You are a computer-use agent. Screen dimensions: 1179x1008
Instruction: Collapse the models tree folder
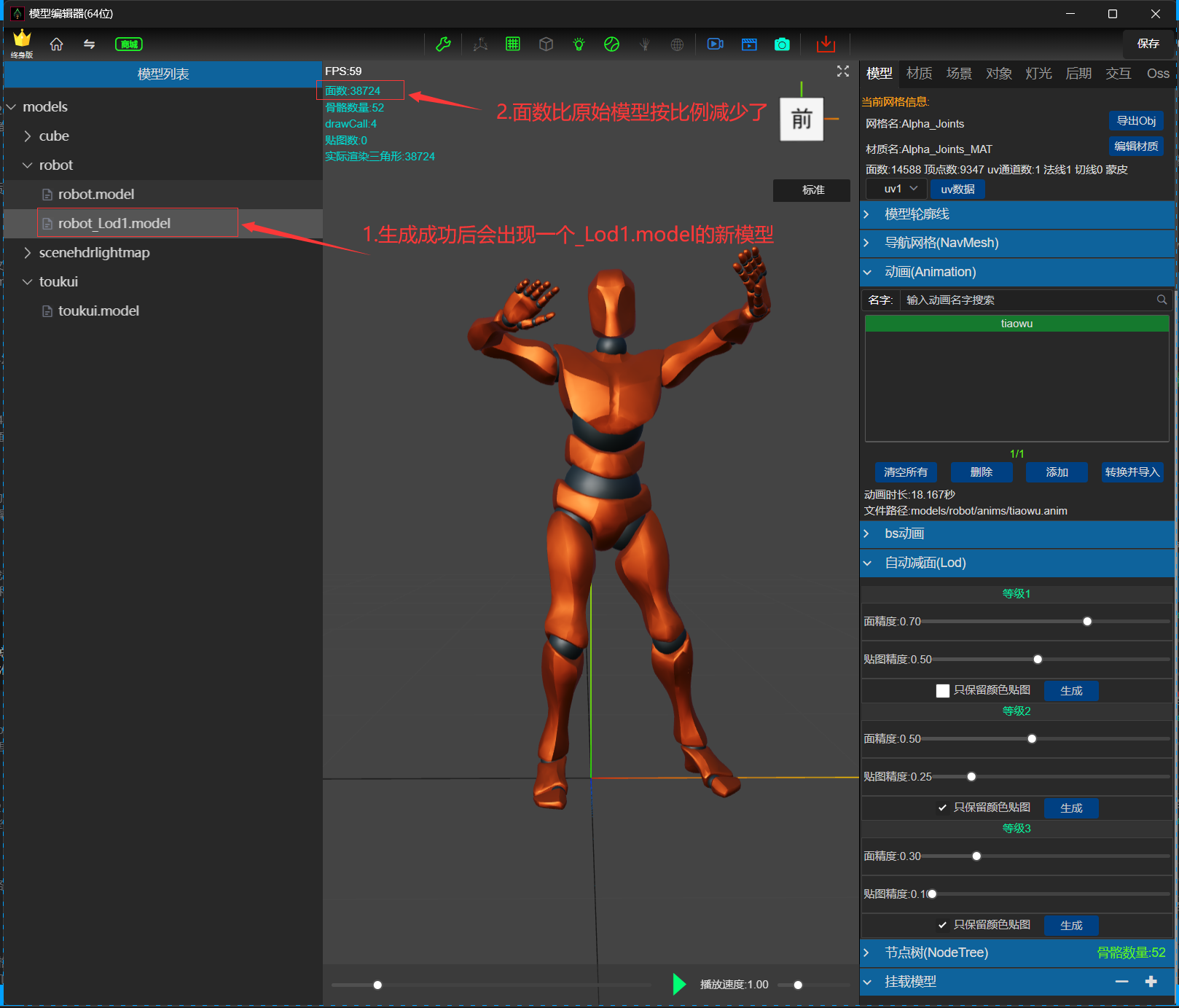point(12,107)
